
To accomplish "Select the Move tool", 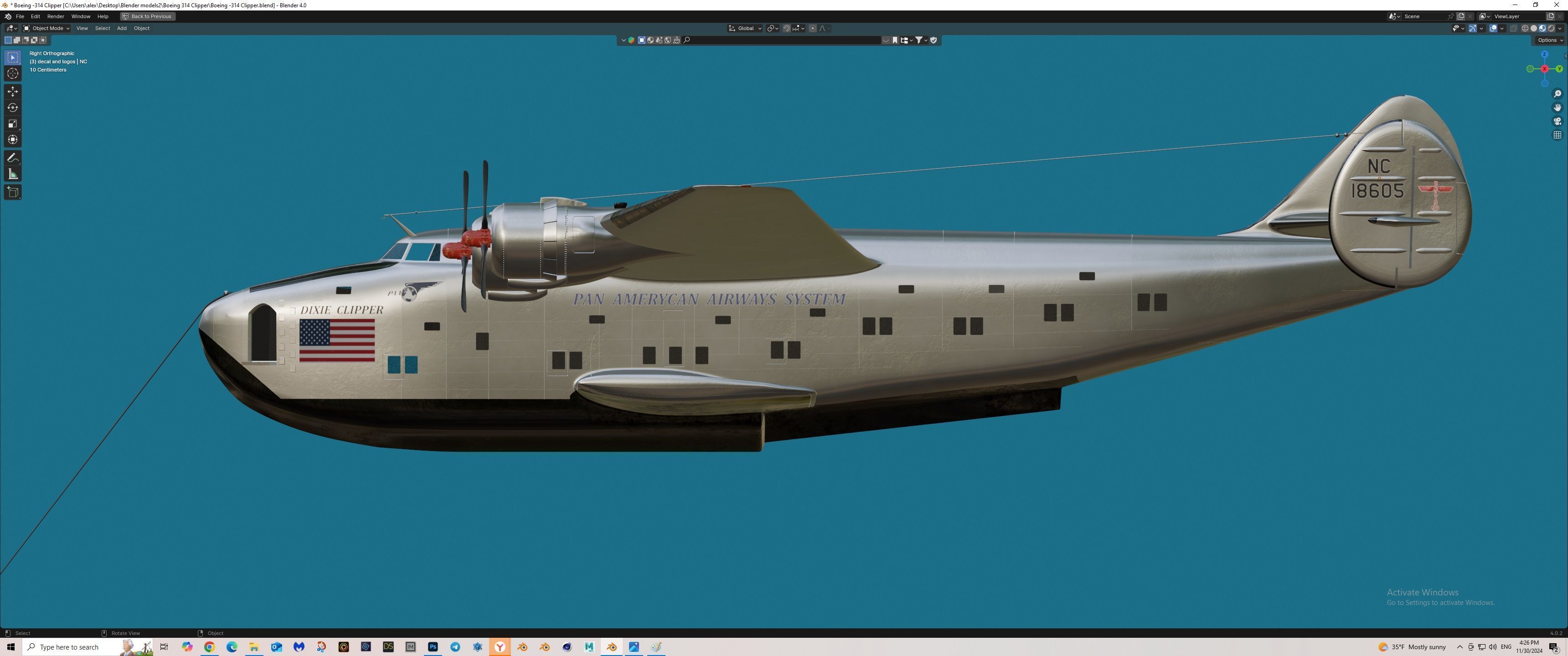I will coord(13,91).
